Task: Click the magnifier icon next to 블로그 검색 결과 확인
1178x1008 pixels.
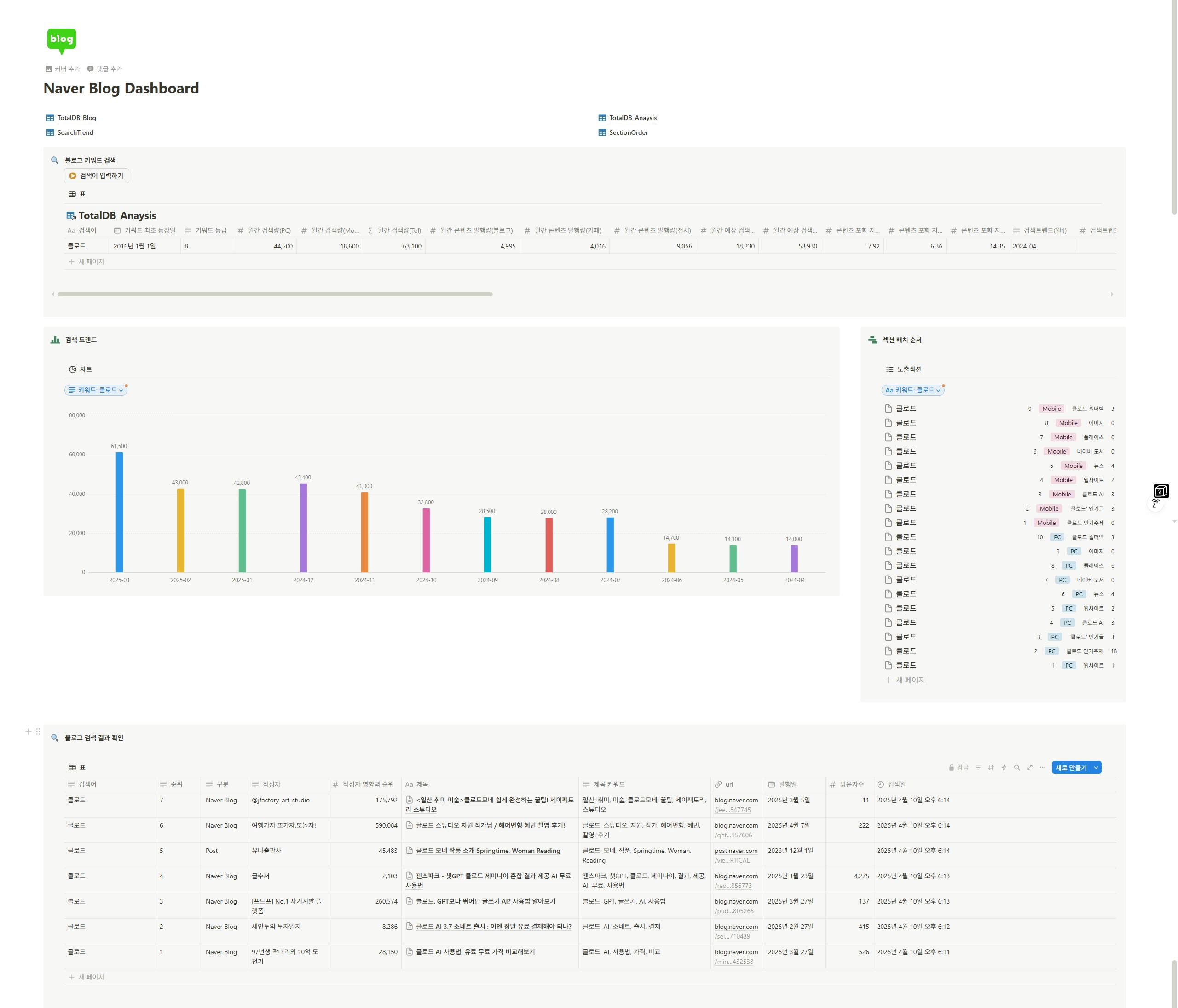Action: click(55, 737)
